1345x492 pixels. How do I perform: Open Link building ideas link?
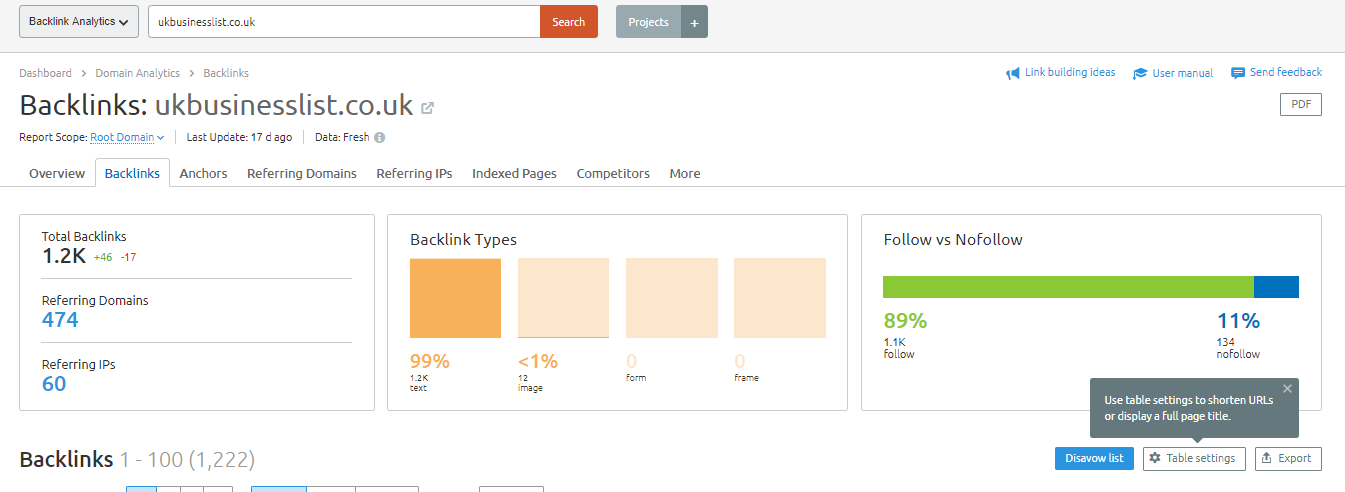[x=1070, y=73]
